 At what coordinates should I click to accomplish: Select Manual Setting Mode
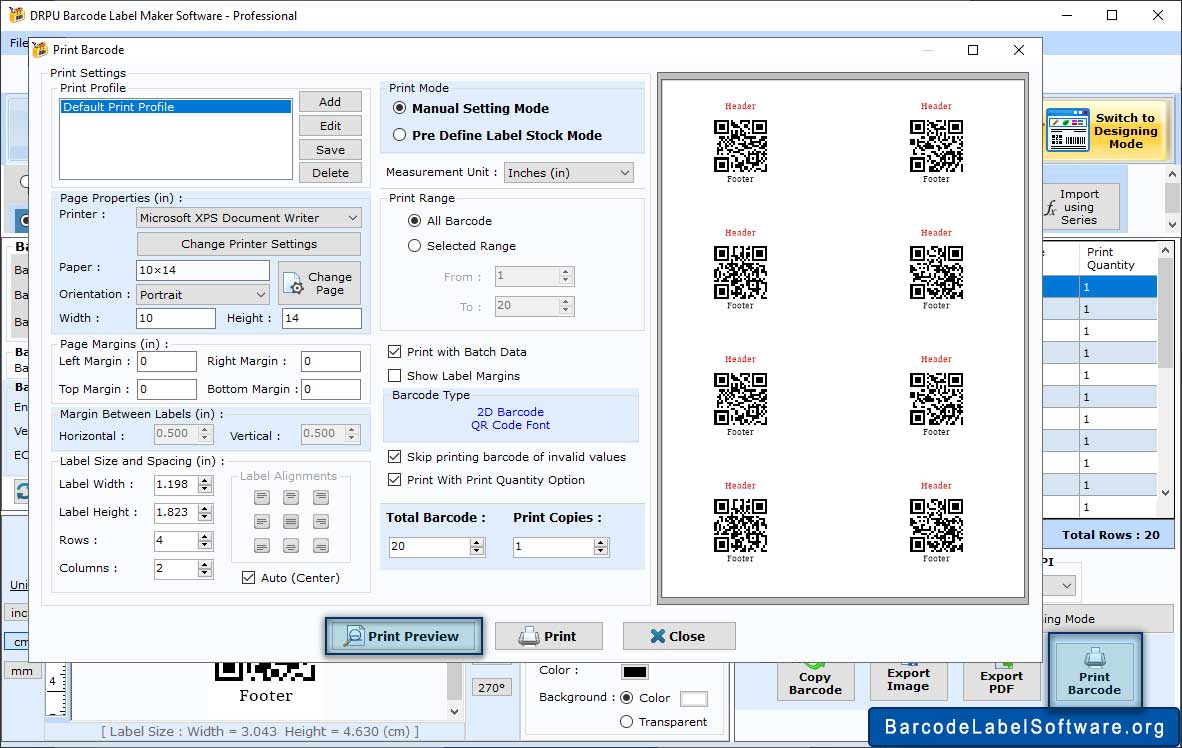coord(400,109)
